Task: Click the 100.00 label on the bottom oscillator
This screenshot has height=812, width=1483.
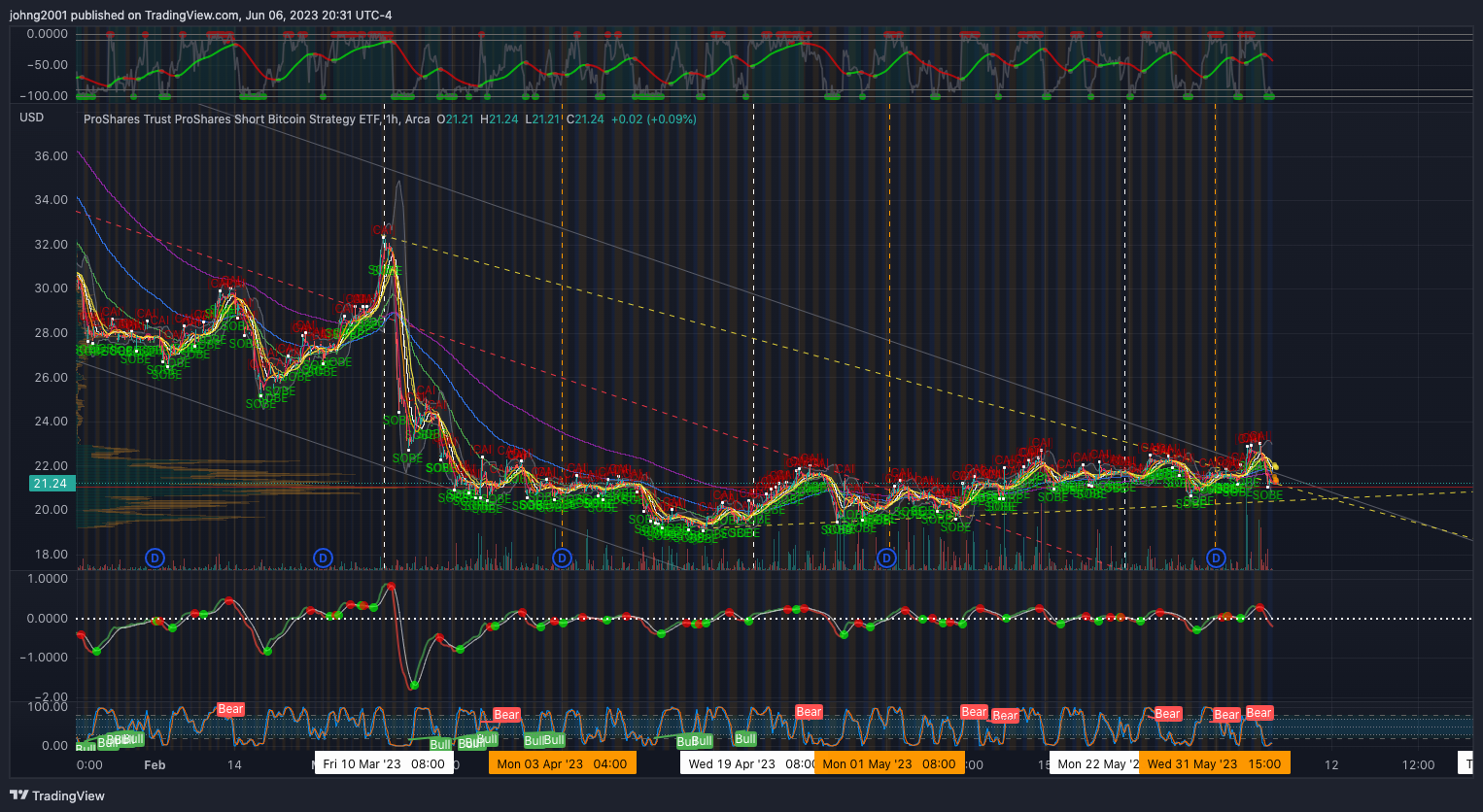Action: pyautogui.click(x=48, y=707)
